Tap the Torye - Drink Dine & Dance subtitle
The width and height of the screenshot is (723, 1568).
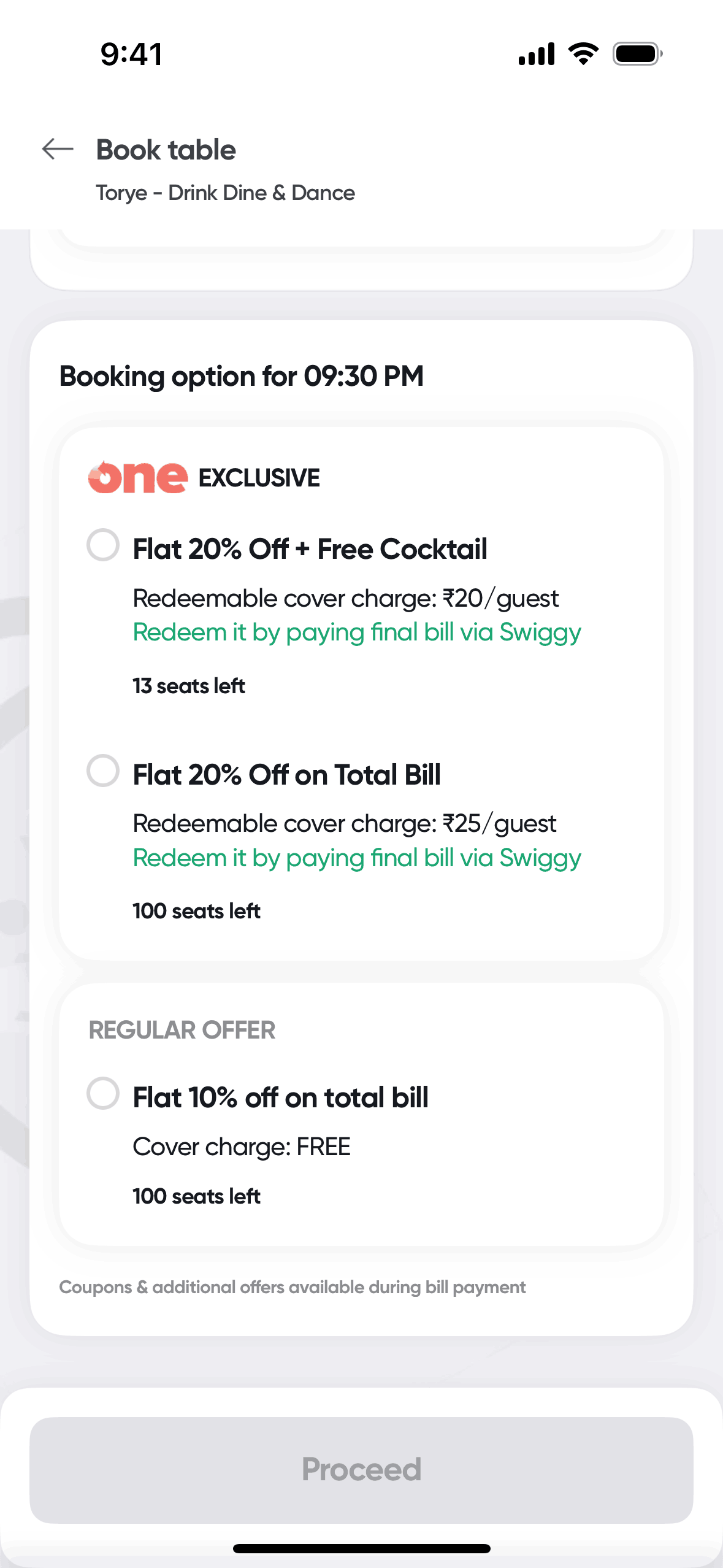tap(225, 193)
